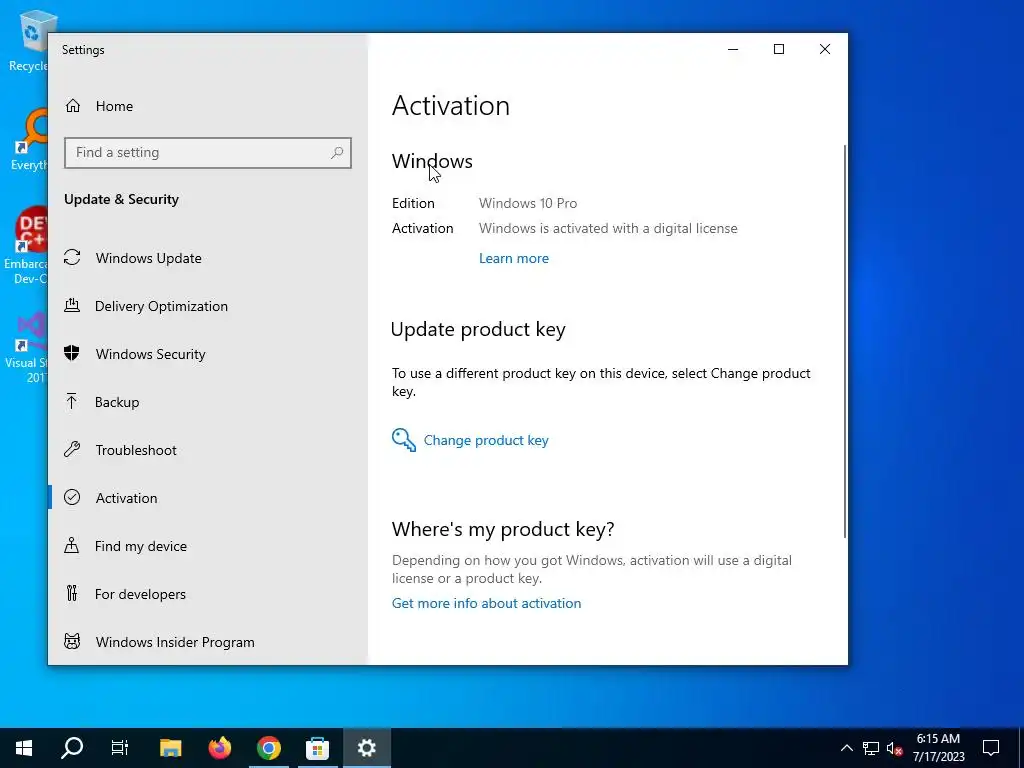Image resolution: width=1024 pixels, height=768 pixels.
Task: Launch Google Chrome from the taskbar
Action: point(268,748)
